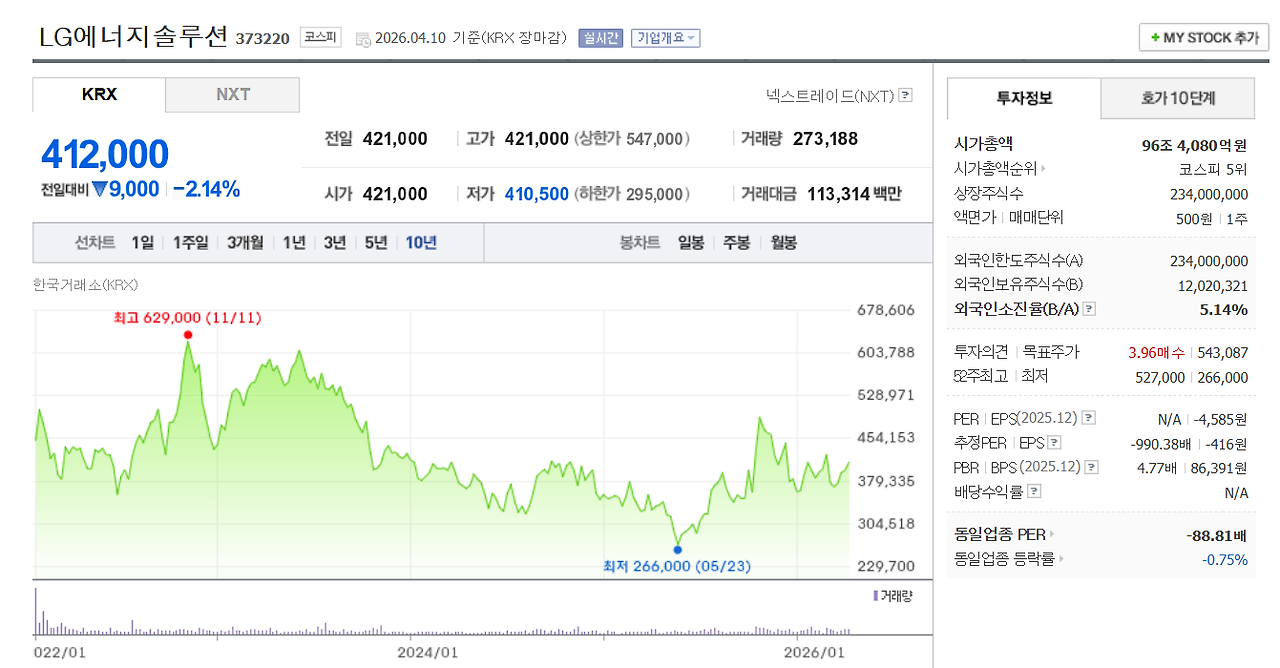Click the volume bars at the chart bottom

point(442,612)
